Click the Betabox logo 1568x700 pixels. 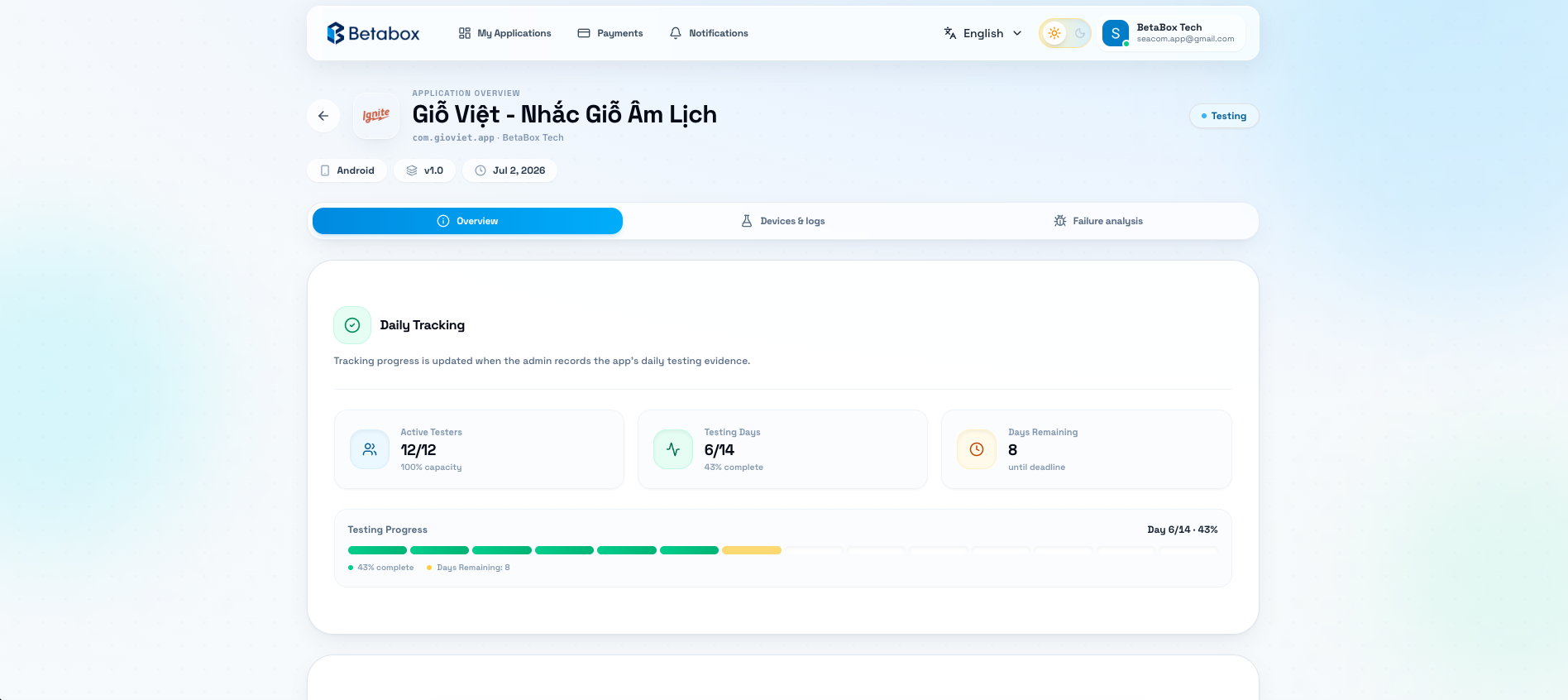pyautogui.click(x=373, y=33)
